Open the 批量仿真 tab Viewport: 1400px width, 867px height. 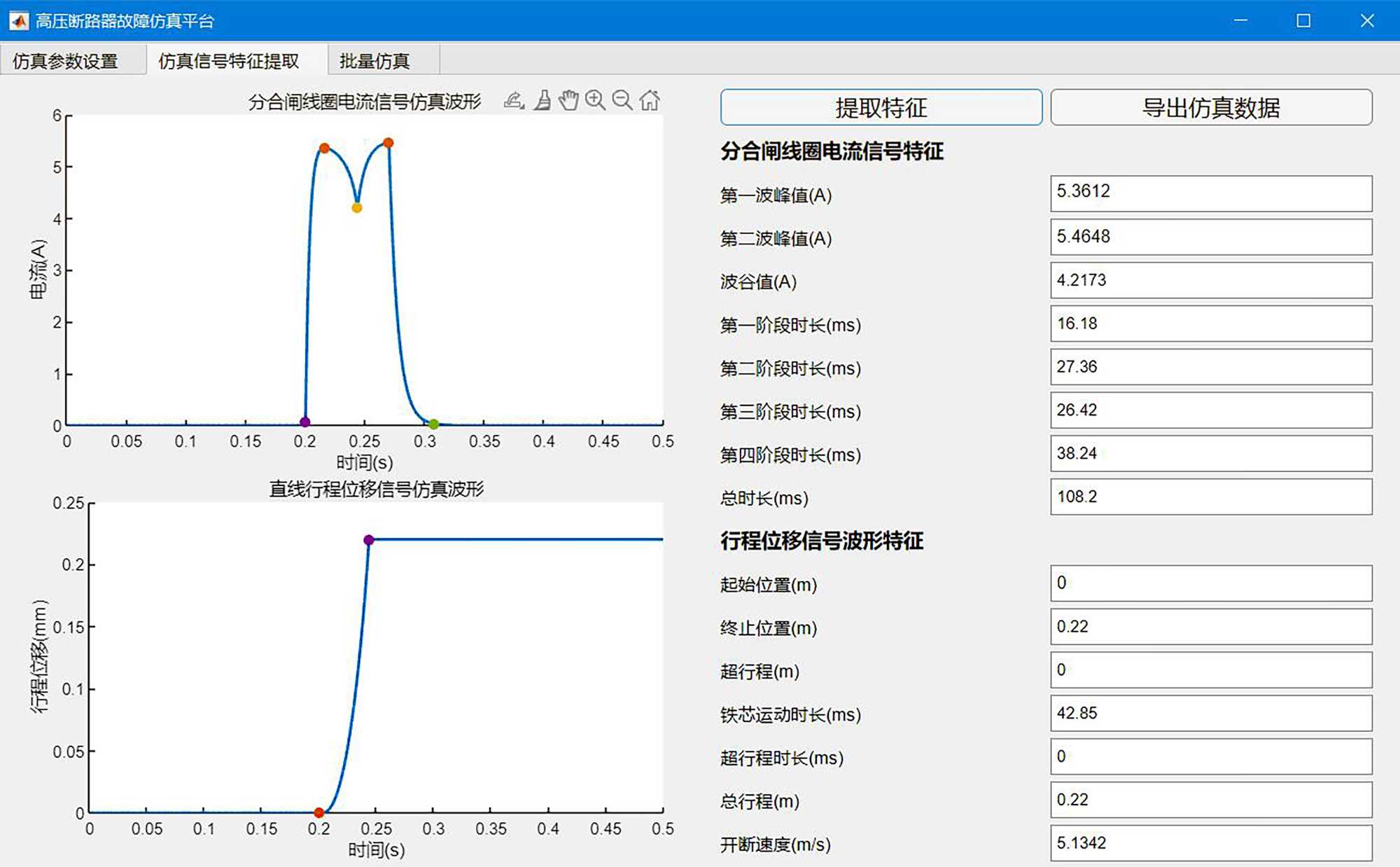(x=374, y=61)
